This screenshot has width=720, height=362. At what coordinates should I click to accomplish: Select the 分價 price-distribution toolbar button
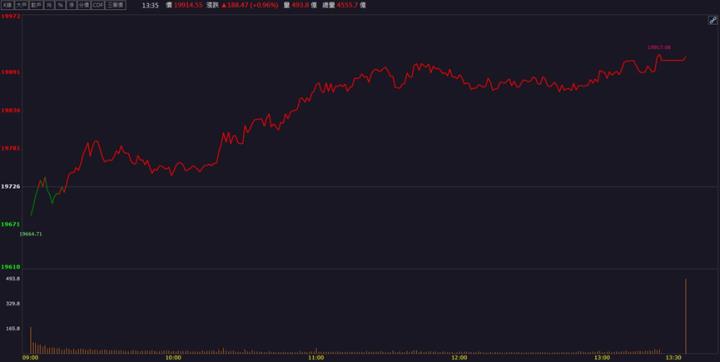[84, 5]
